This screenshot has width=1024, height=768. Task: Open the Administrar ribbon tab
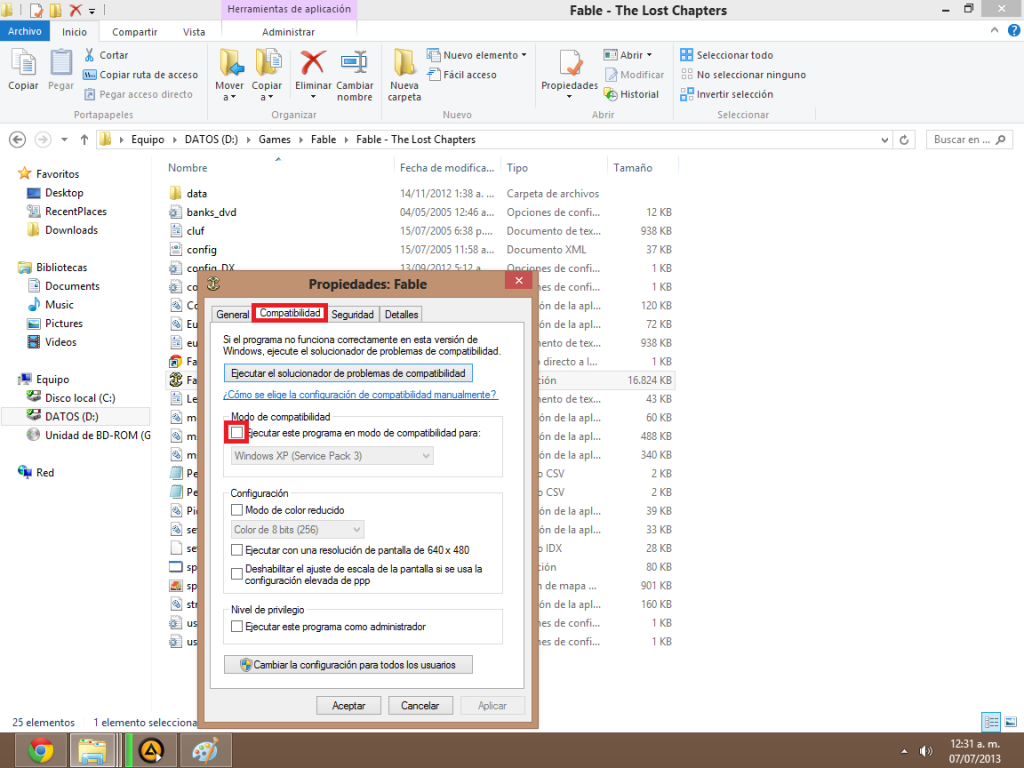coord(288,32)
